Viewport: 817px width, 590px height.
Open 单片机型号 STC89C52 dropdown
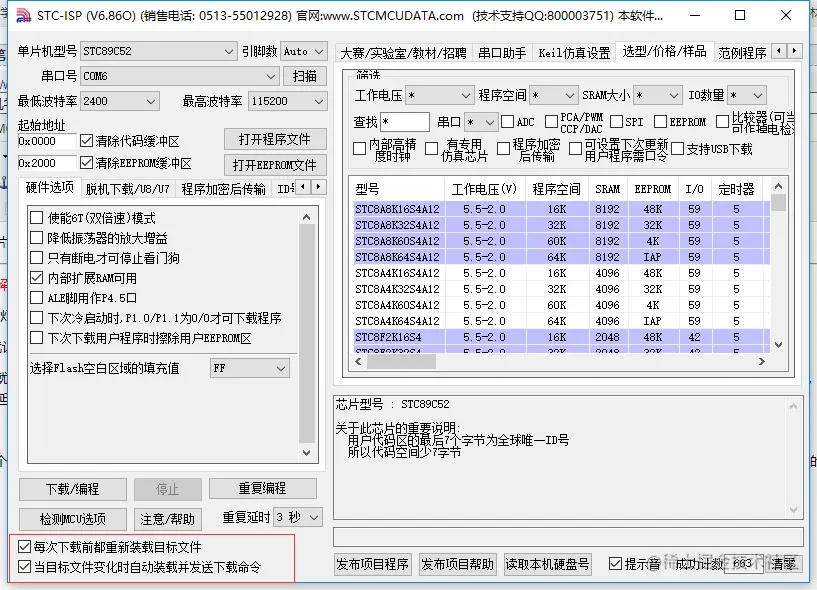[158, 51]
